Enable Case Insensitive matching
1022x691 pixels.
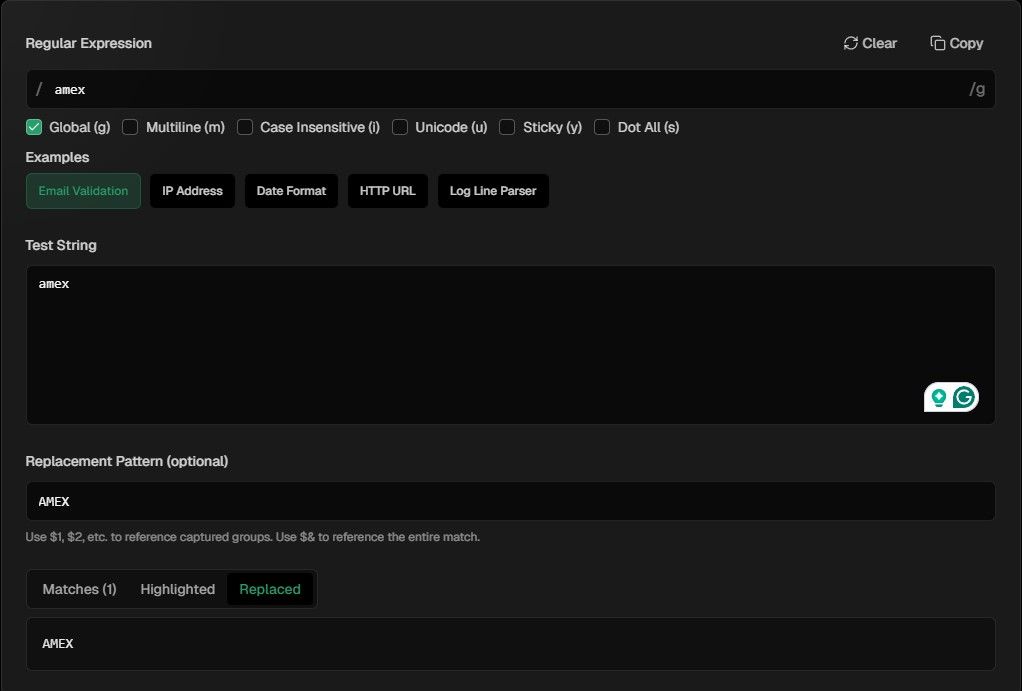(x=245, y=127)
